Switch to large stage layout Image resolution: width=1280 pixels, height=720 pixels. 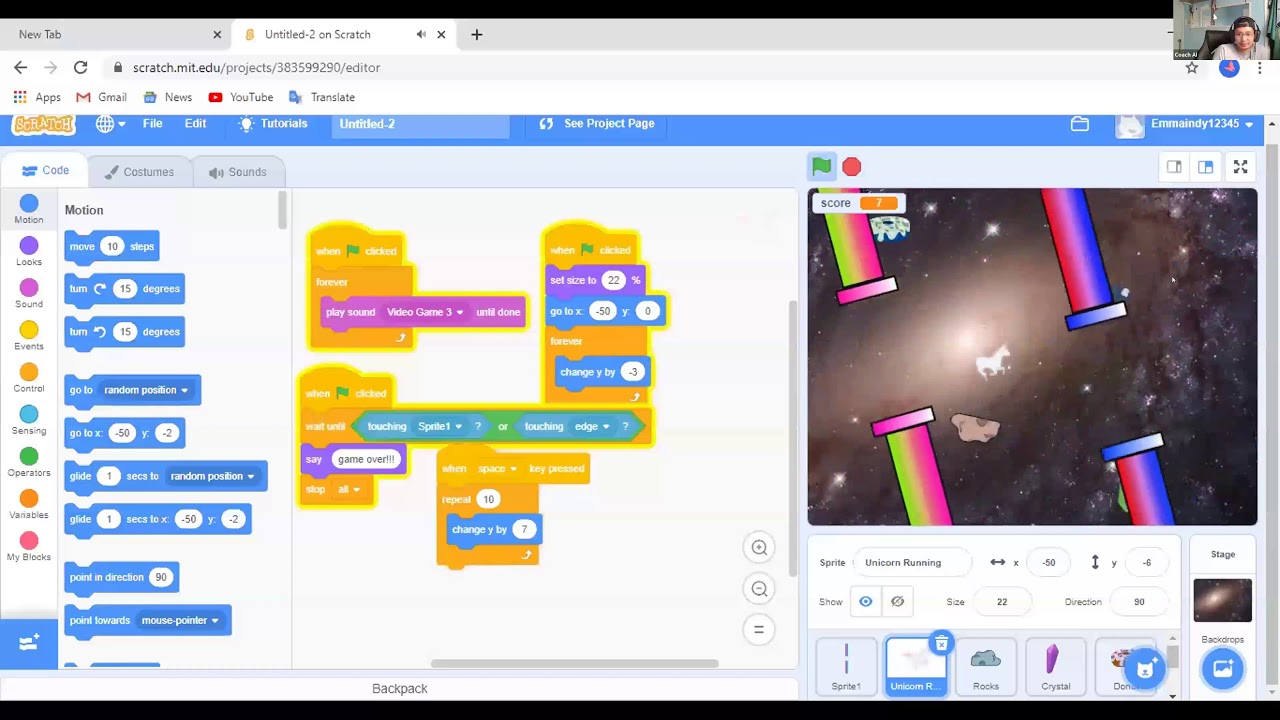pyautogui.click(x=1205, y=167)
